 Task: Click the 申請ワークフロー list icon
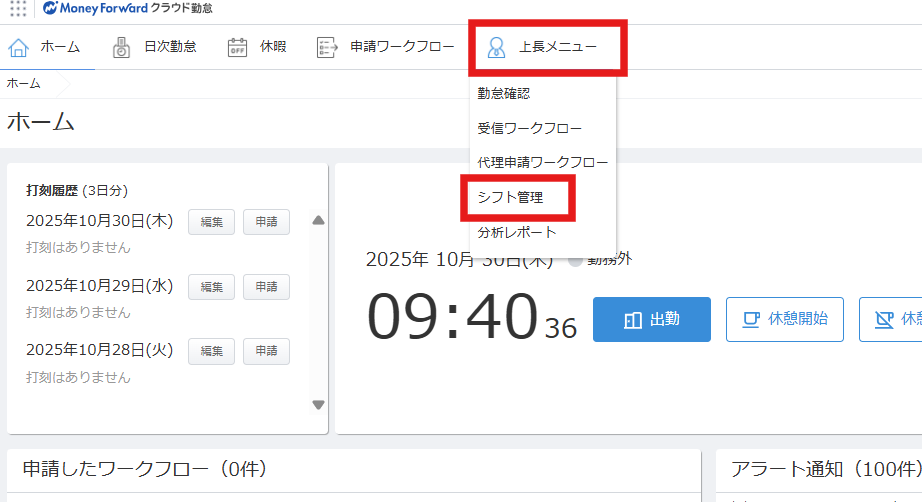(326, 47)
